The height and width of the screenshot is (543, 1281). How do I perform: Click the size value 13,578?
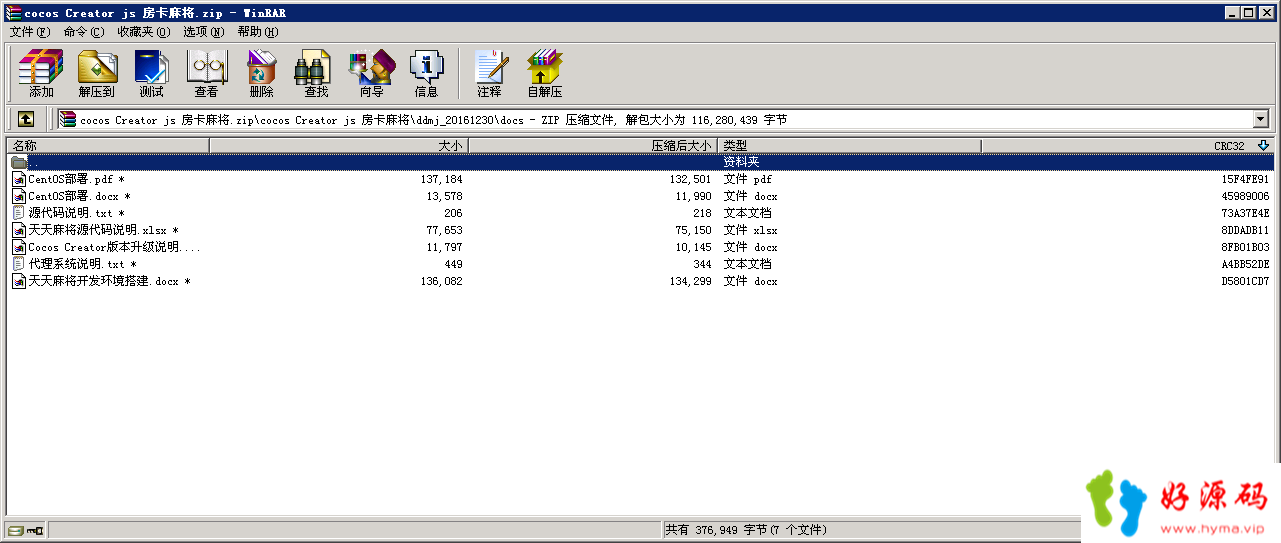click(x=444, y=196)
